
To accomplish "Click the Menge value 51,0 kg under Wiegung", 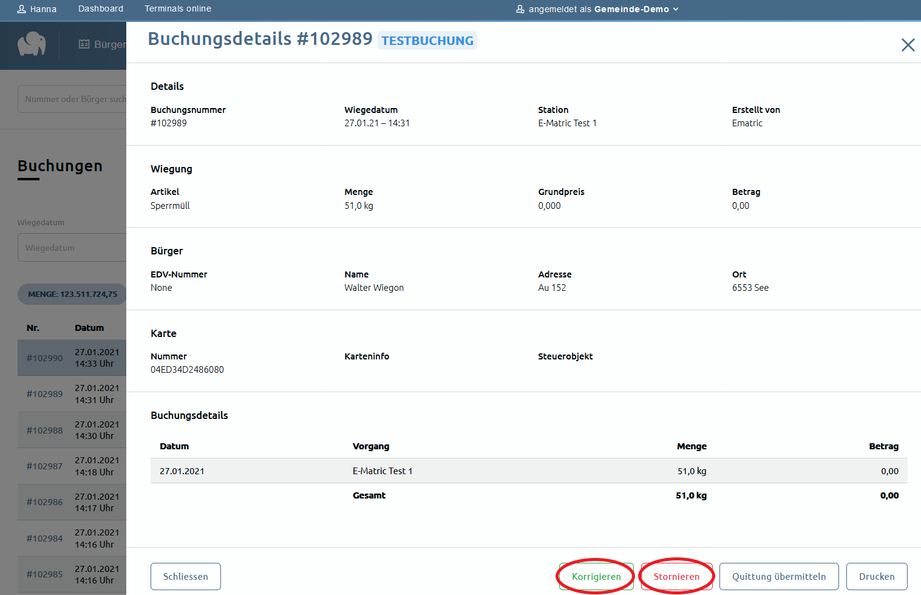I will (x=358, y=206).
